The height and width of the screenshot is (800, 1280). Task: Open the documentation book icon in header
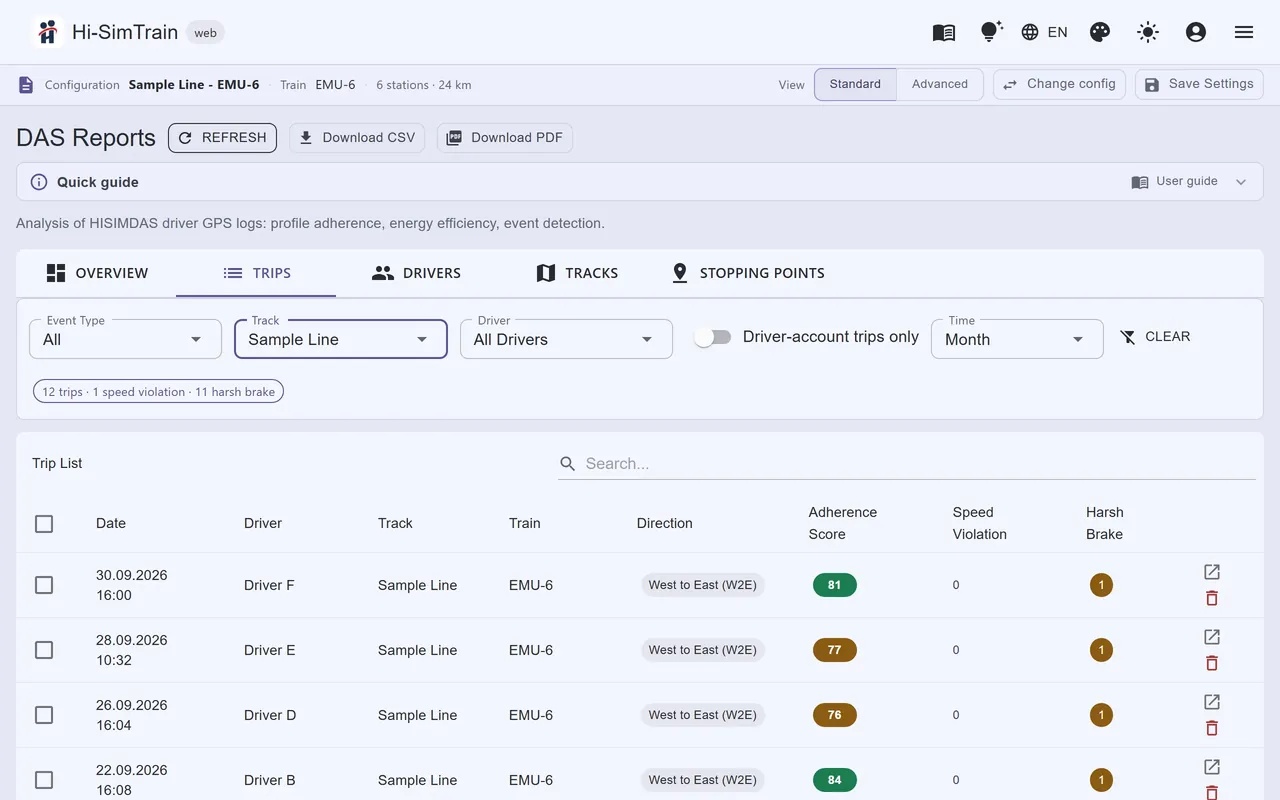click(944, 32)
